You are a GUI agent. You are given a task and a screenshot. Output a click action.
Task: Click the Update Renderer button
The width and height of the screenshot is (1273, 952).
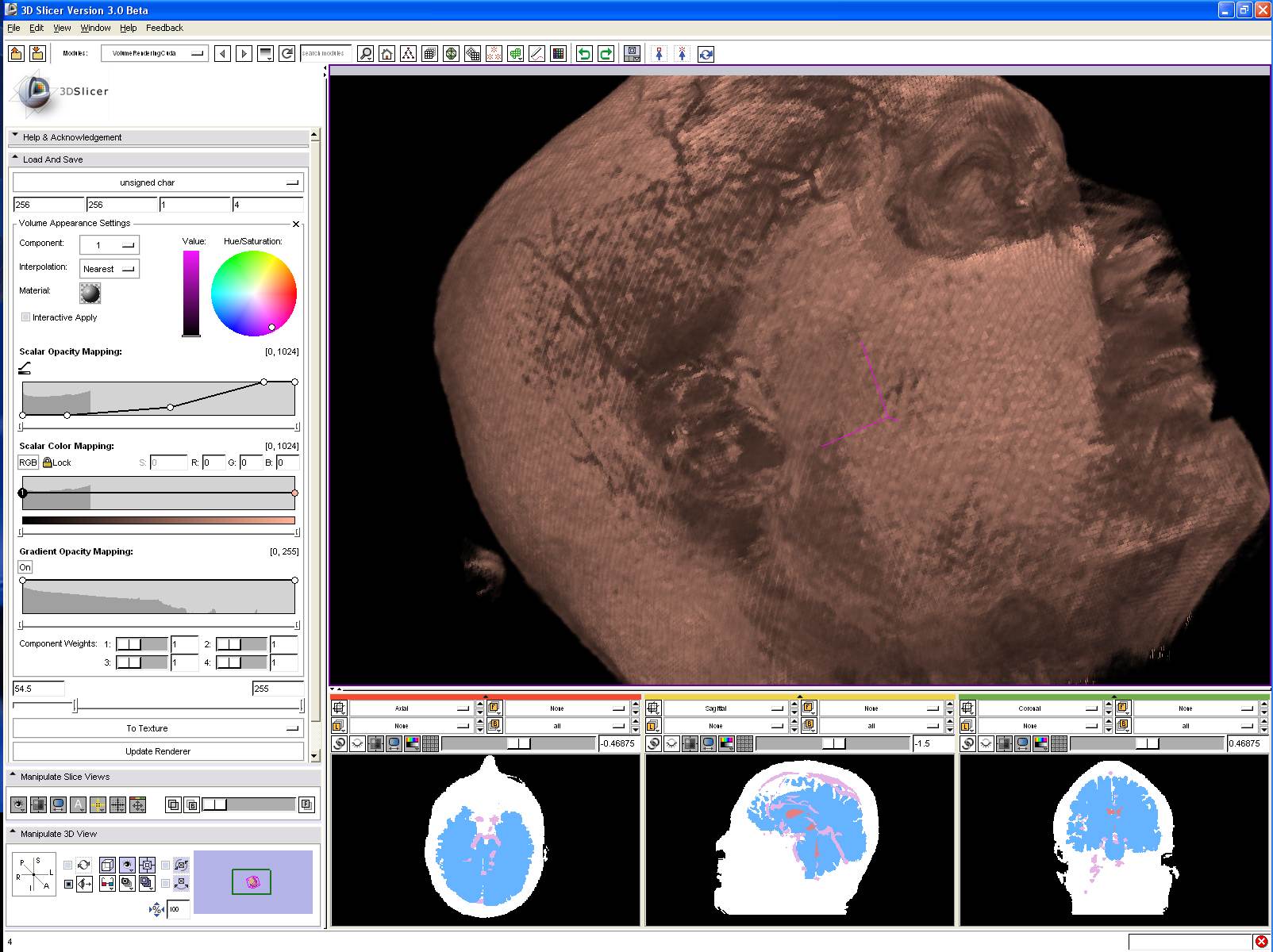[158, 751]
